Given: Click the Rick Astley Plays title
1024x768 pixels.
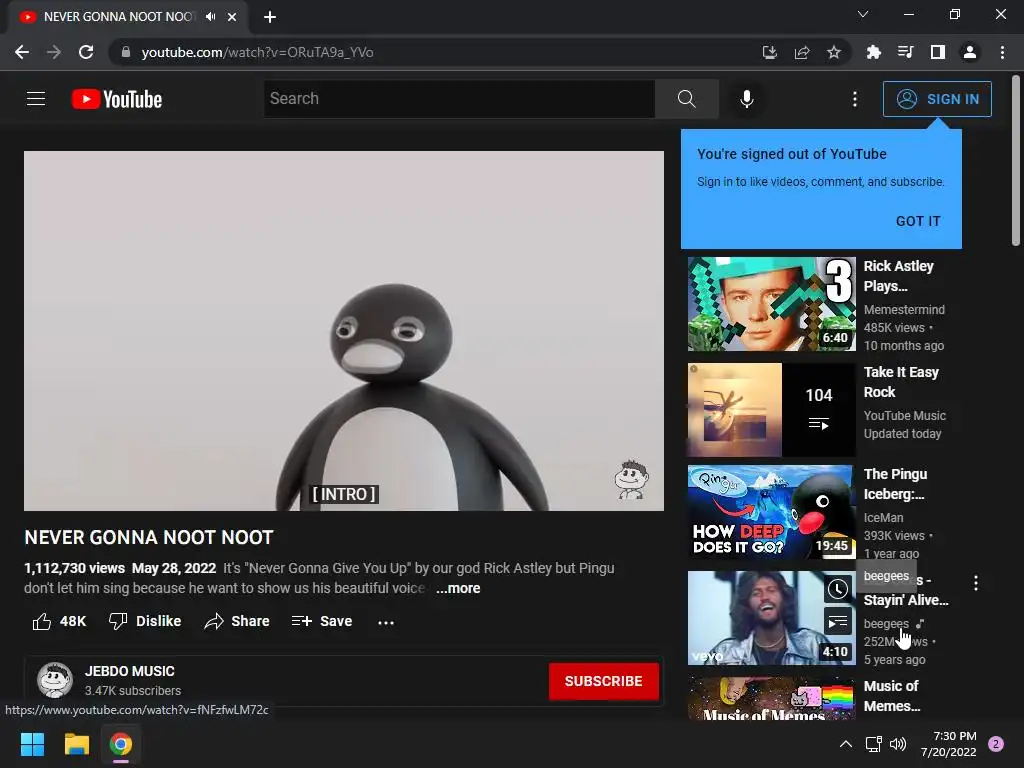Looking at the screenshot, I should [898, 276].
